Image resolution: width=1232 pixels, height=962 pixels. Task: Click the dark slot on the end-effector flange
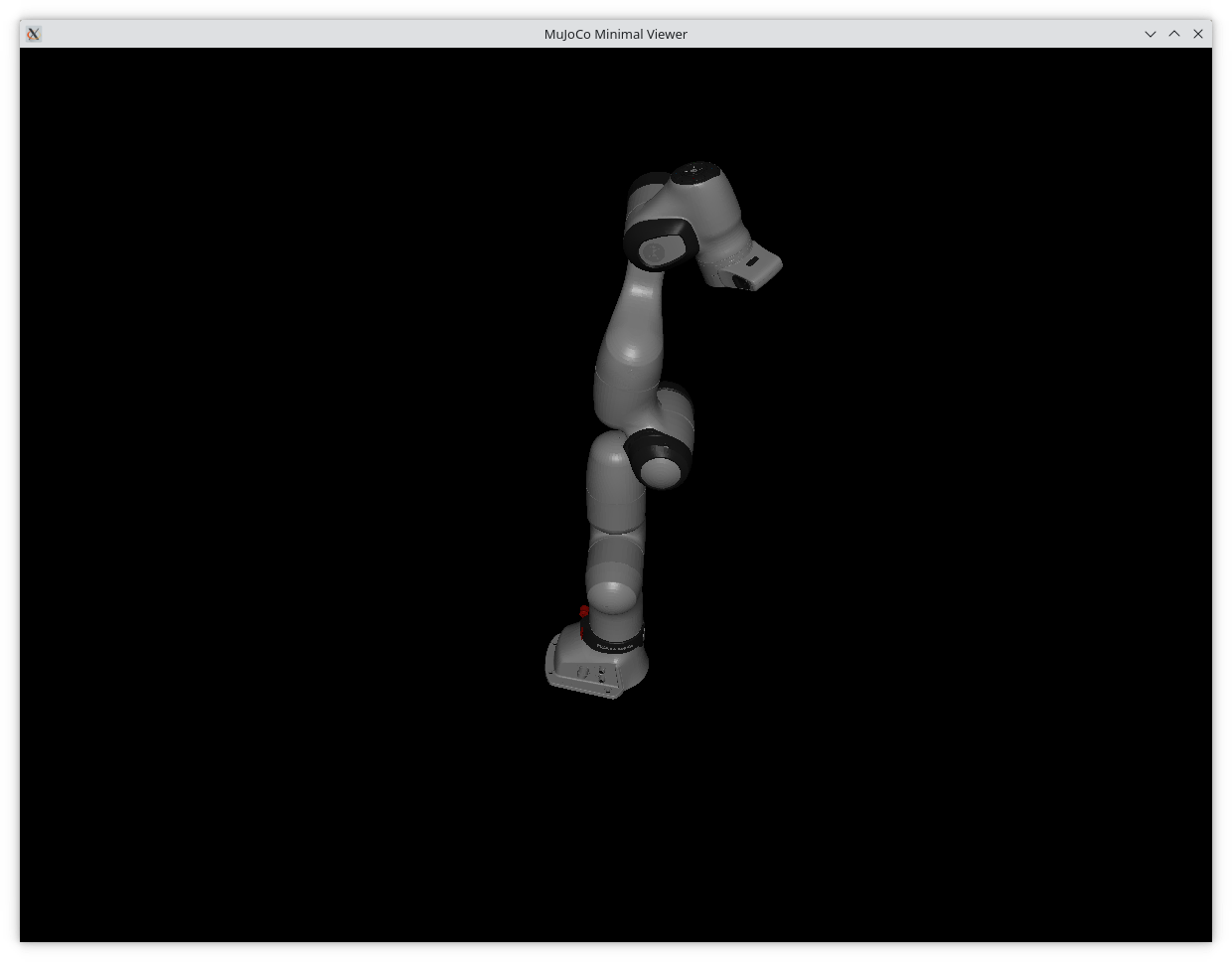(x=752, y=261)
